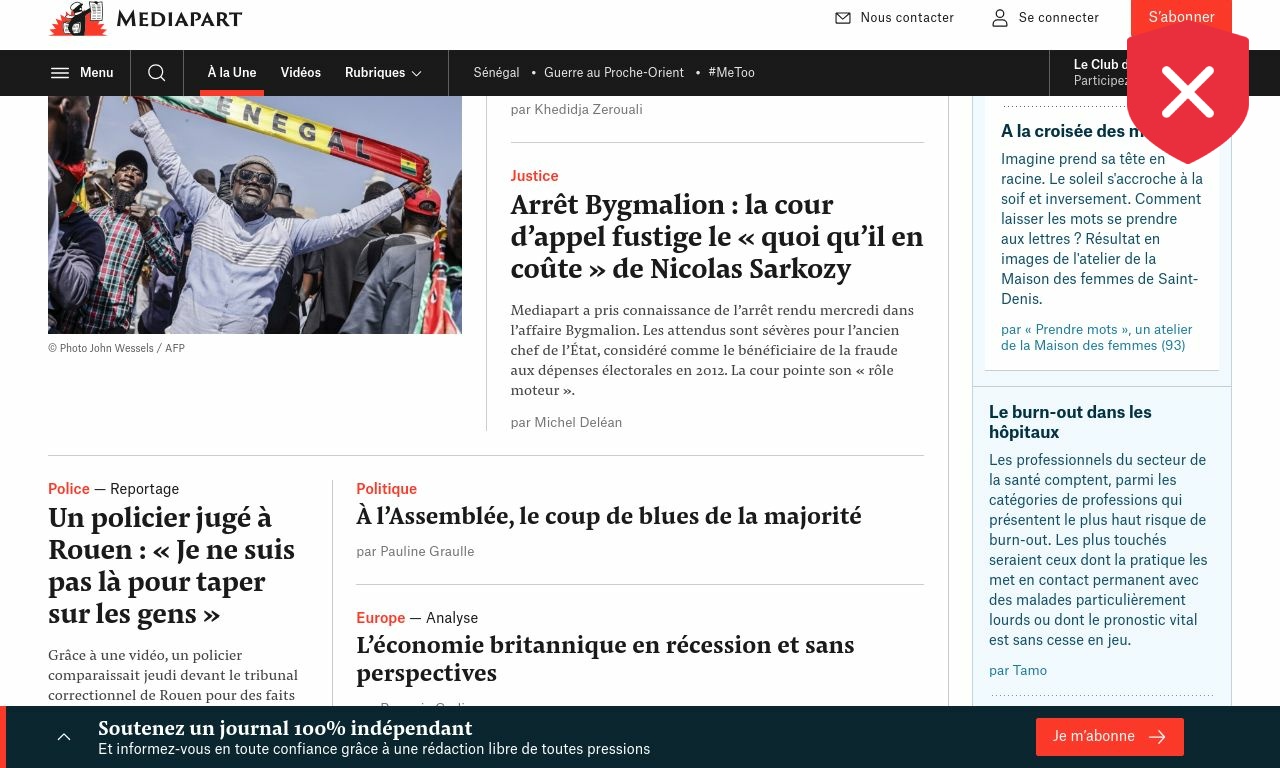Screen dimensions: 1280x768
Task: Click the Soutenez un journal 100% indépendant text
Action: tap(285, 728)
